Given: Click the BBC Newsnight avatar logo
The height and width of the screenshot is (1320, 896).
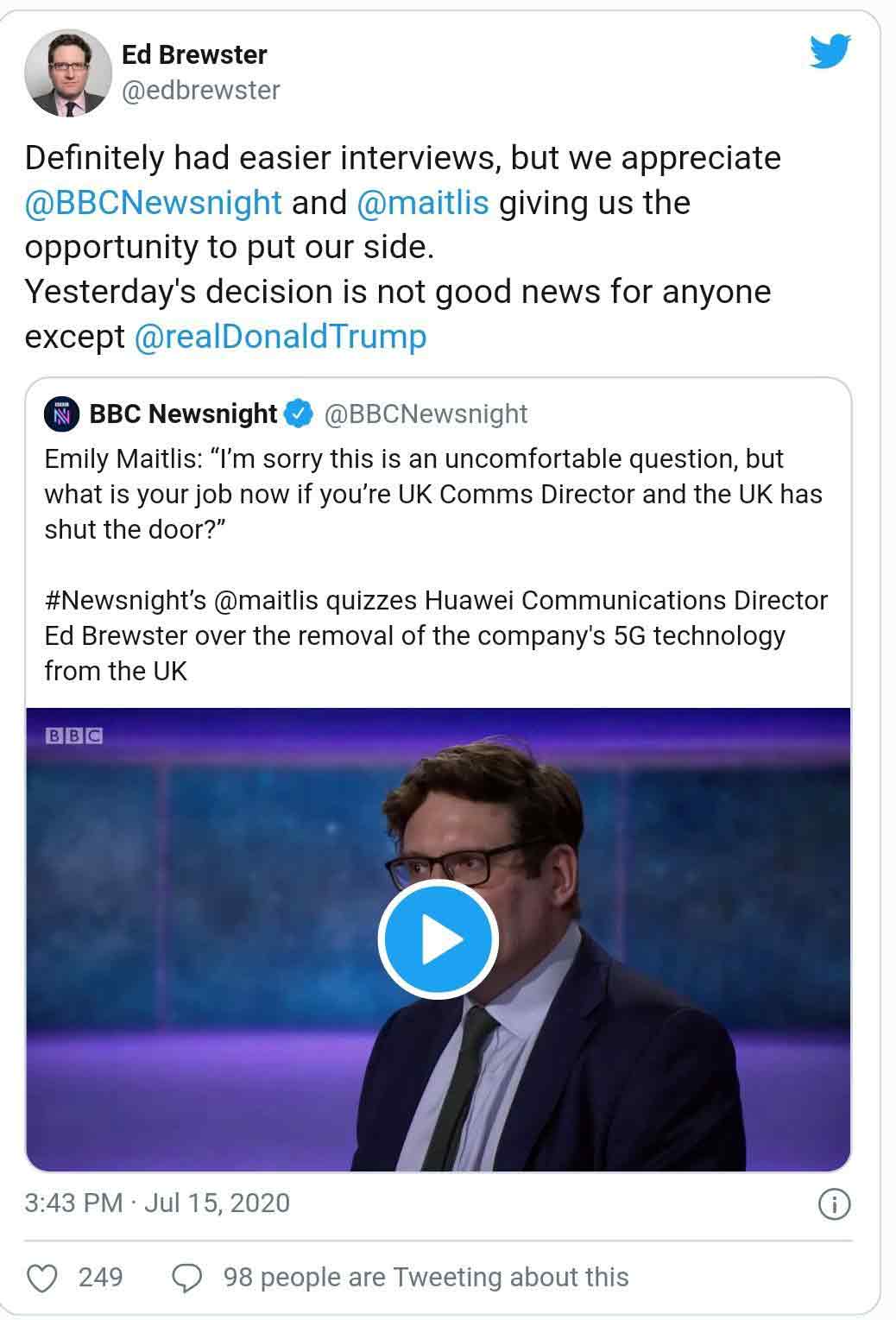Looking at the screenshot, I should [x=62, y=414].
